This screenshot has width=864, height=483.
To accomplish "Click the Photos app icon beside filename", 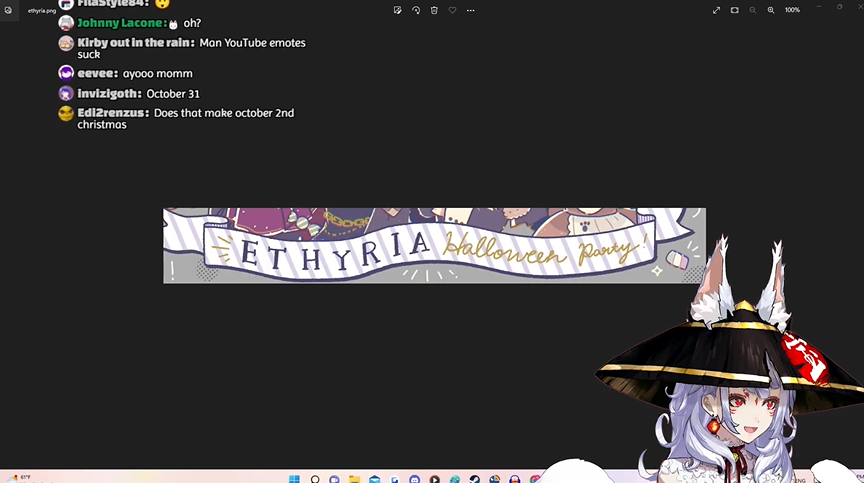I will pos(8,10).
